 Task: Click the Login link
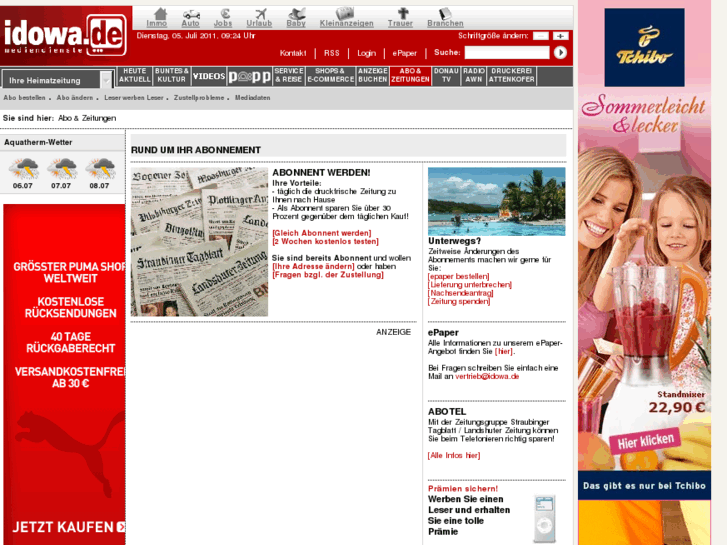(x=366, y=53)
